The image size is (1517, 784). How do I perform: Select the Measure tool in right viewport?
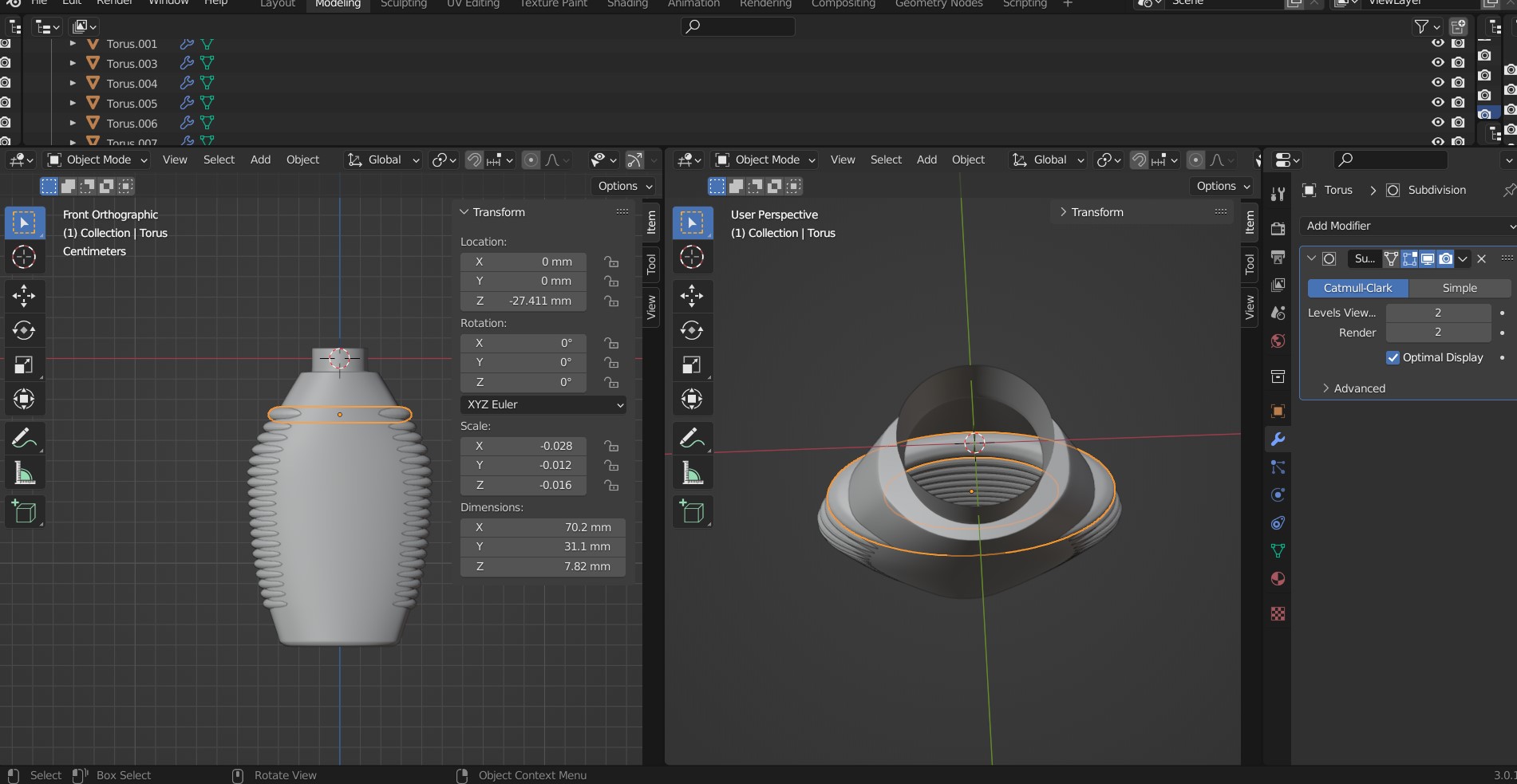point(692,474)
